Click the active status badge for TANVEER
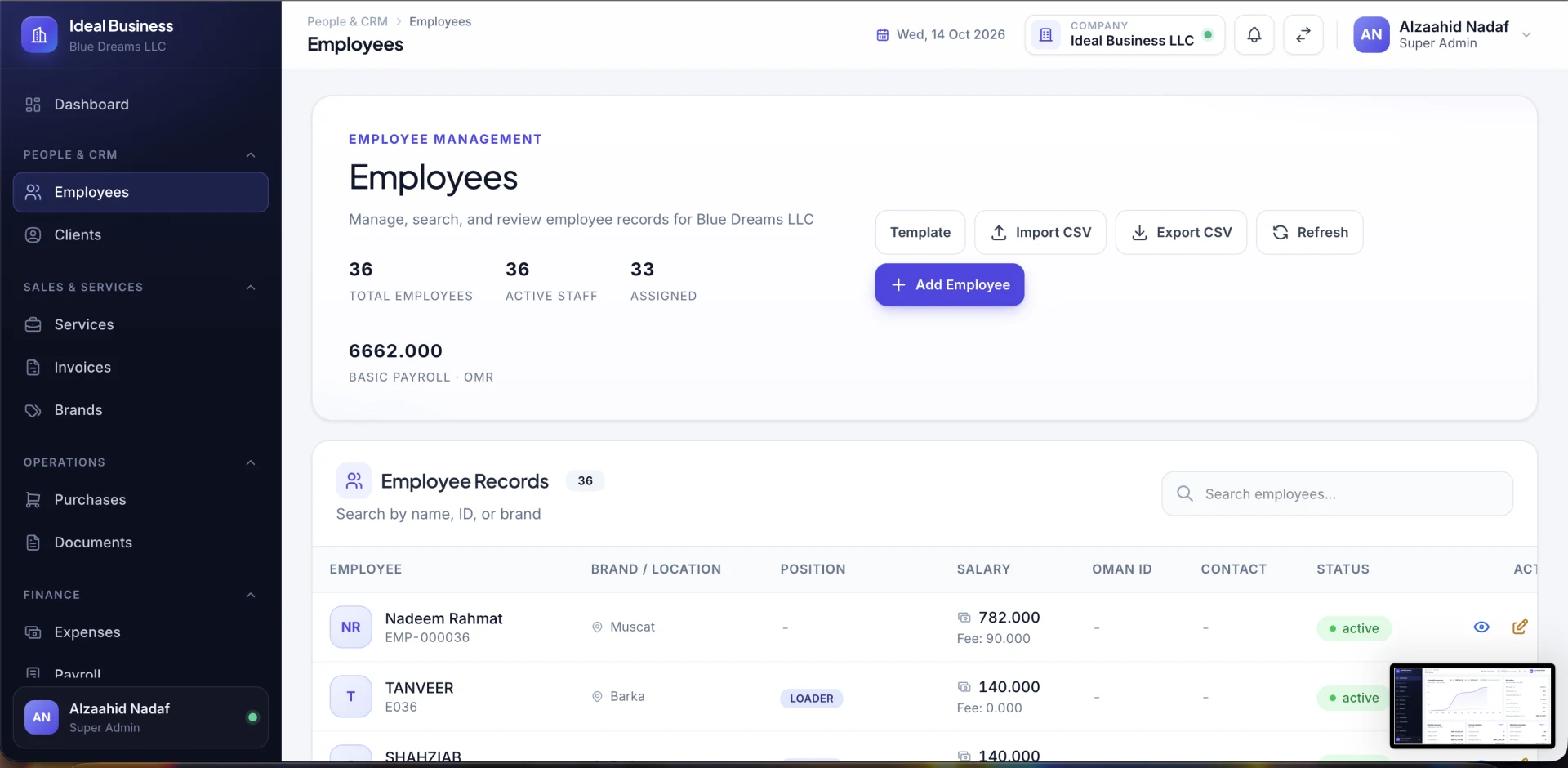This screenshot has height=768, width=1568. pyautogui.click(x=1353, y=698)
